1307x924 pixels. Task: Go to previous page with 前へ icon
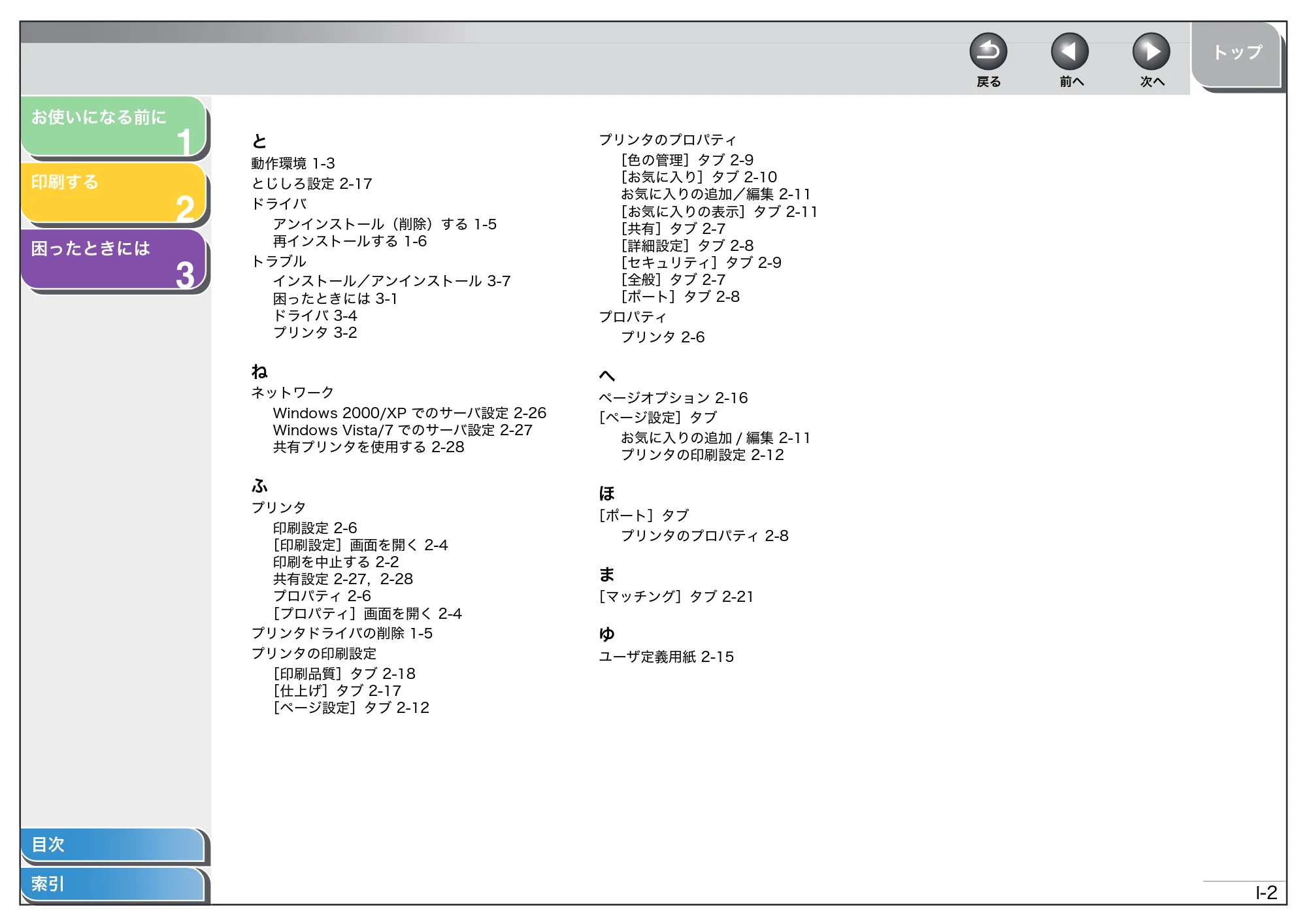pyautogui.click(x=1070, y=52)
